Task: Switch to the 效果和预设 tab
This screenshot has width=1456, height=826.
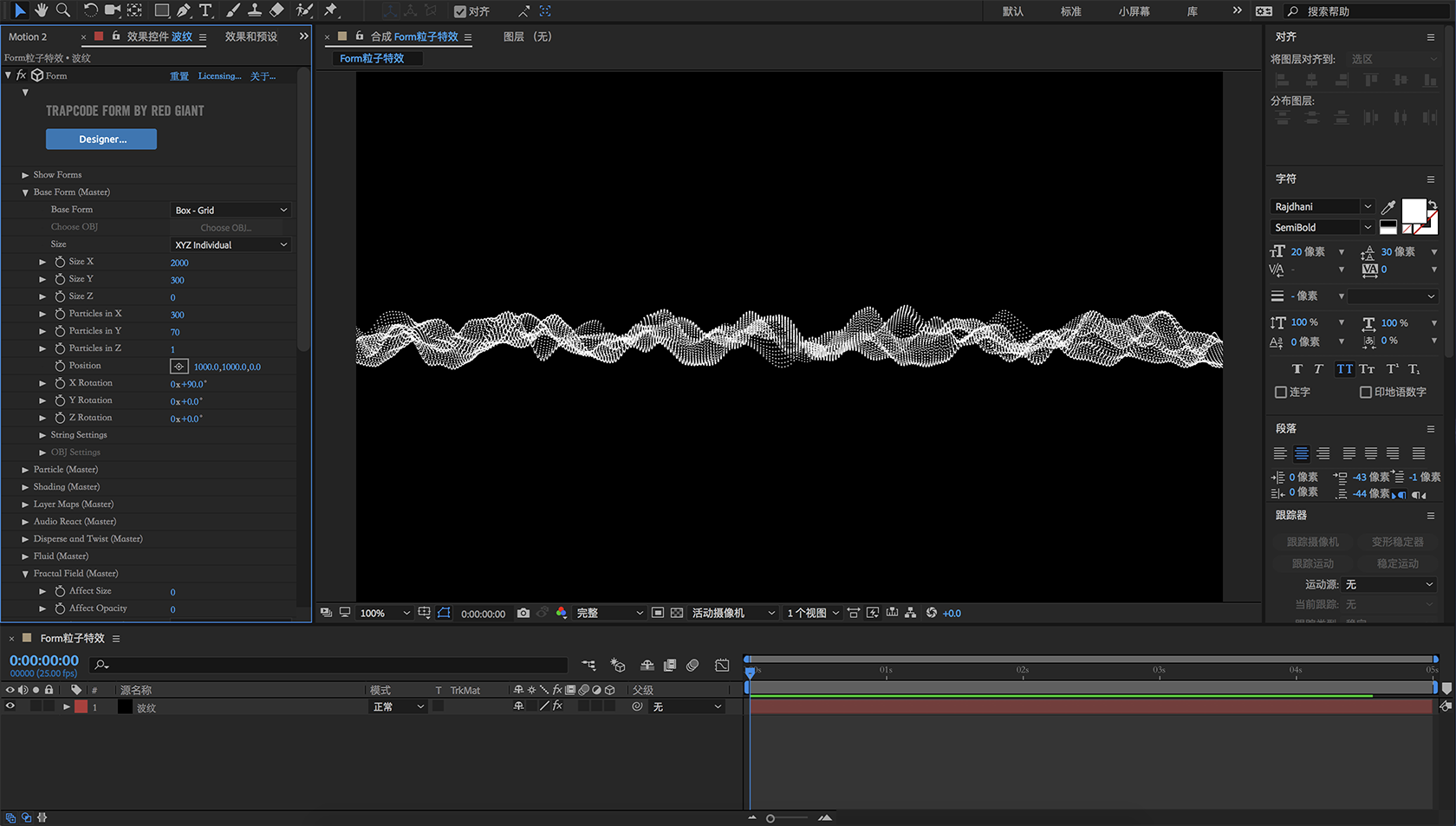Action: pos(251,36)
